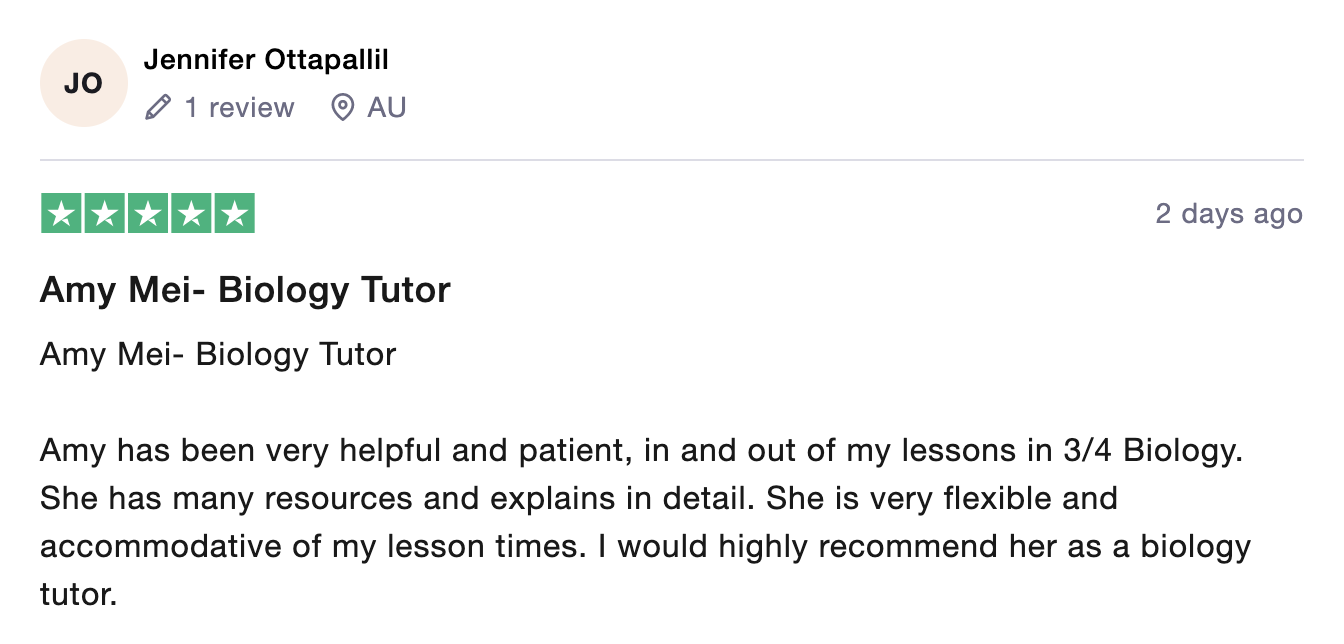Click the fifth green rating star
The width and height of the screenshot is (1344, 644).
(x=234, y=214)
